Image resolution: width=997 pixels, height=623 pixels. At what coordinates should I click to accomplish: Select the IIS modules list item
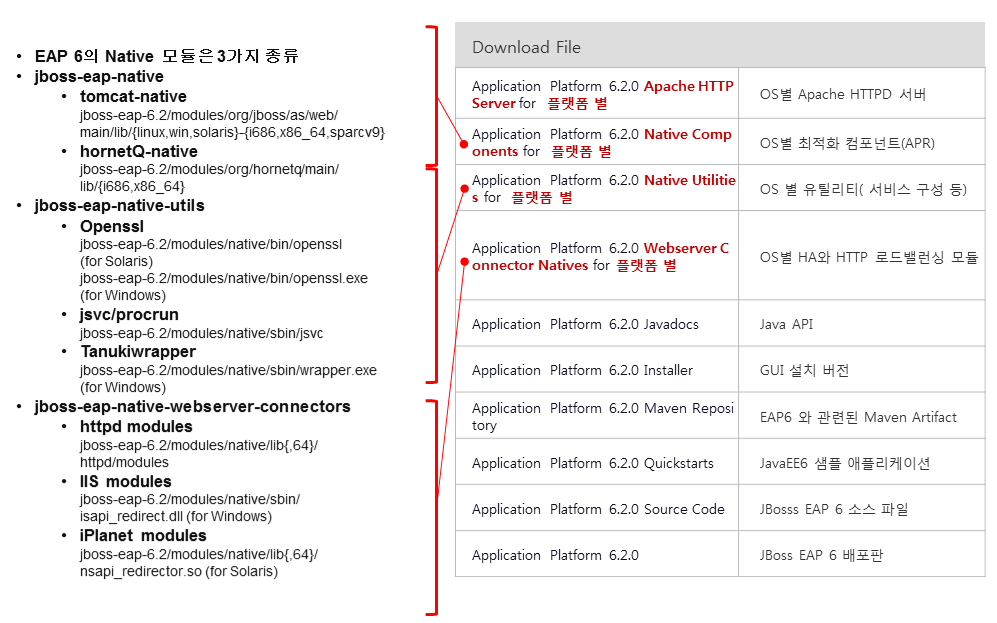tap(126, 481)
